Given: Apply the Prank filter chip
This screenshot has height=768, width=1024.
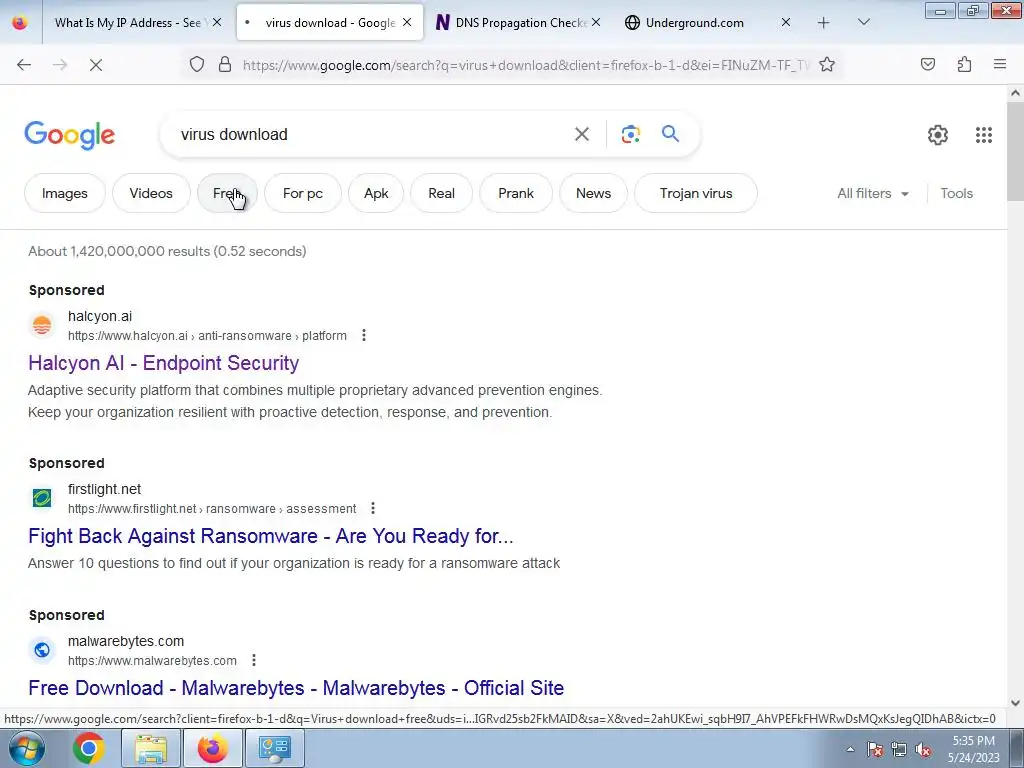Looking at the screenshot, I should (516, 193).
